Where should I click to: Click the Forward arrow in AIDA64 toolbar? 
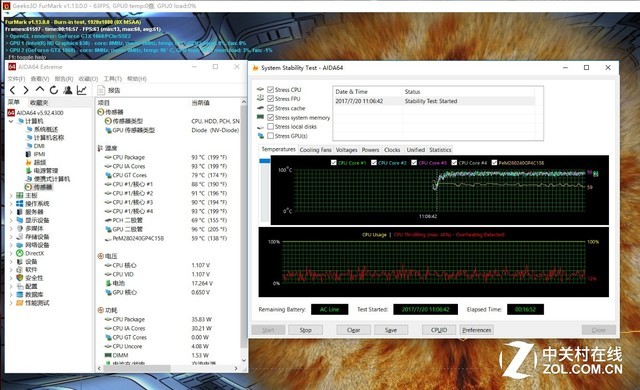coord(26,90)
